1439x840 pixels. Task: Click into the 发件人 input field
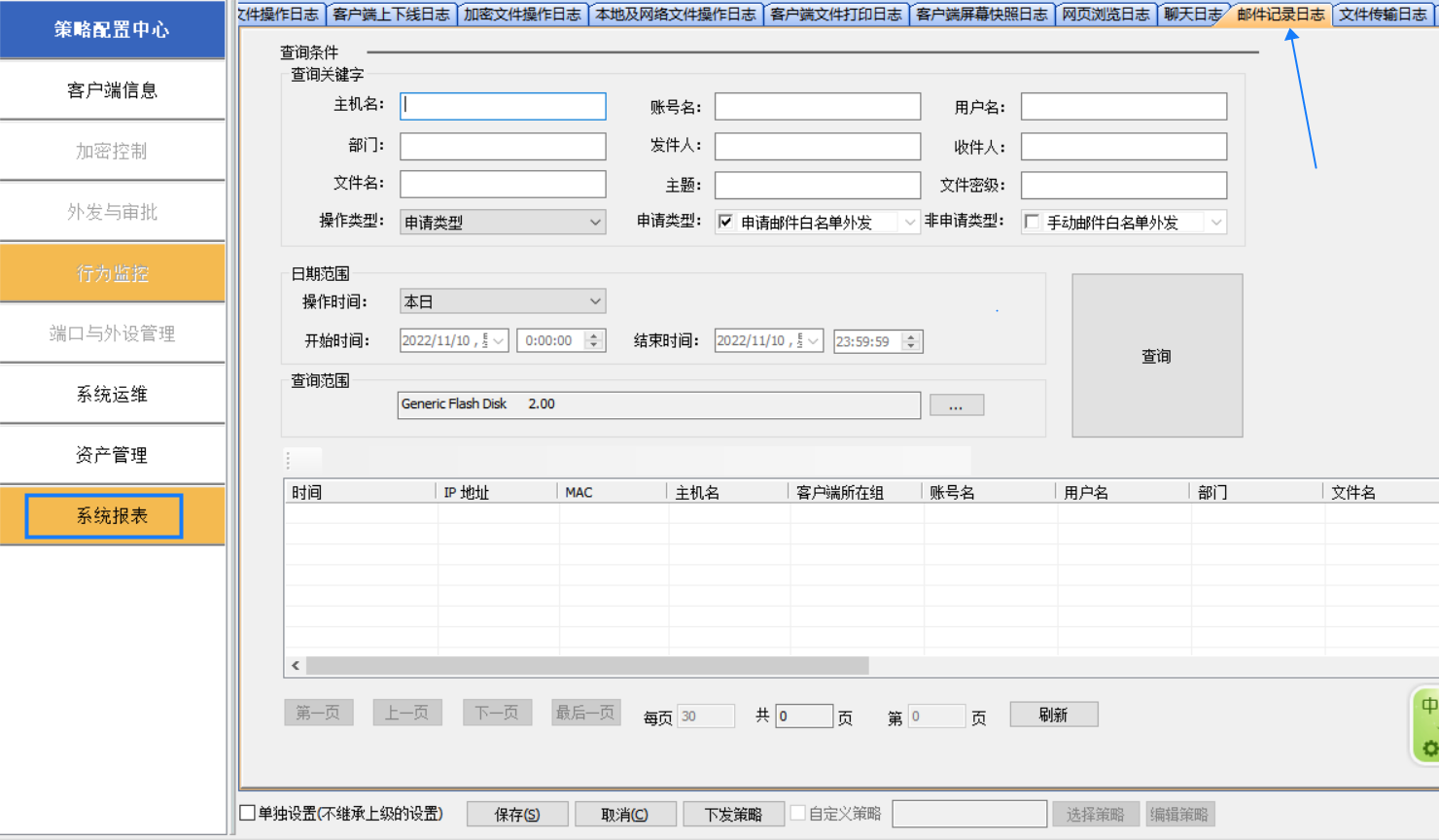(x=817, y=146)
